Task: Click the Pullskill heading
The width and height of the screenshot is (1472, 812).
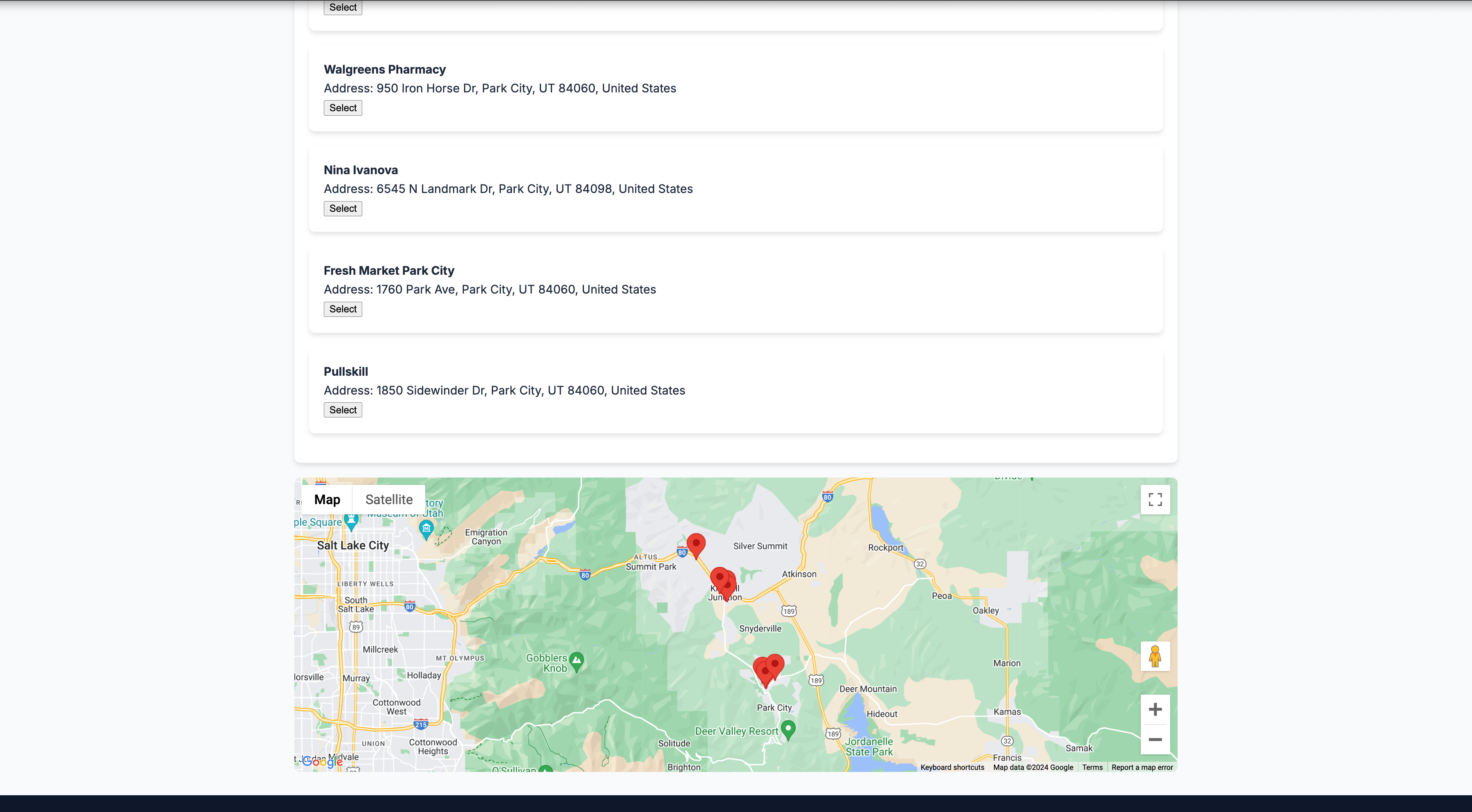Action: click(x=346, y=371)
